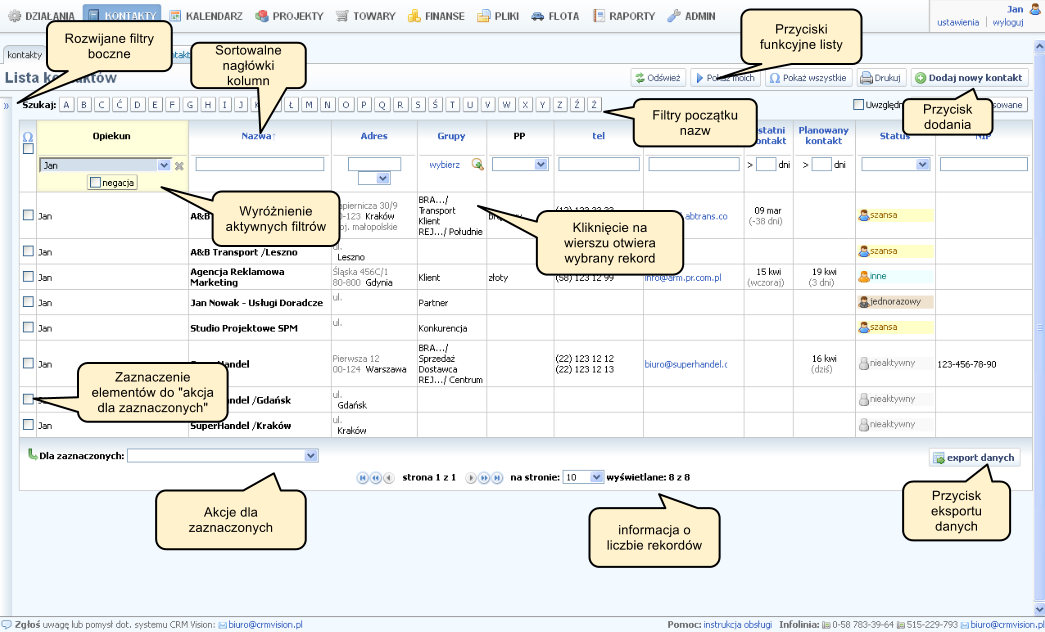Check the box for Agencja Reklamowa Marketing row

pos(28,276)
